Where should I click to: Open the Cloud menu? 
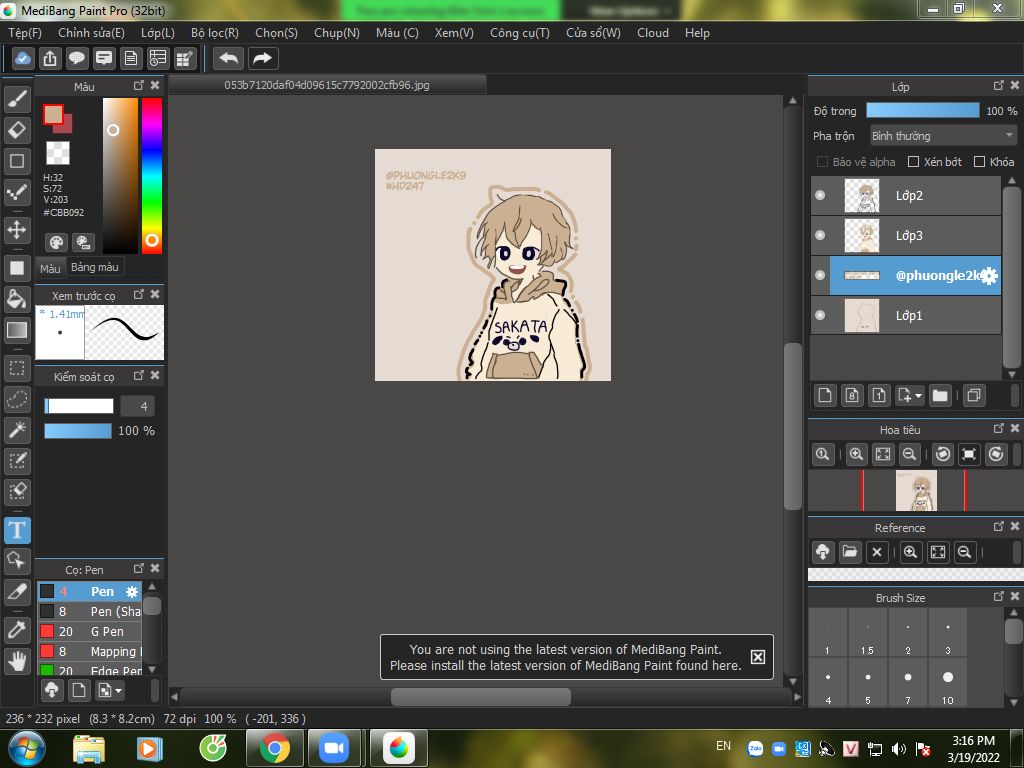653,33
